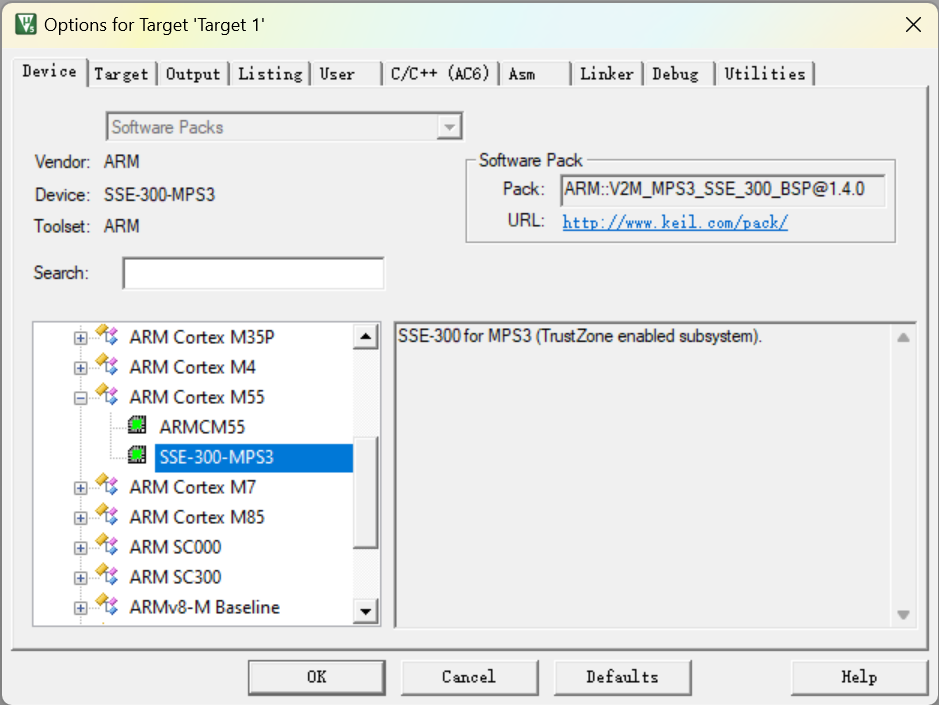Open the User tab

pos(345,74)
